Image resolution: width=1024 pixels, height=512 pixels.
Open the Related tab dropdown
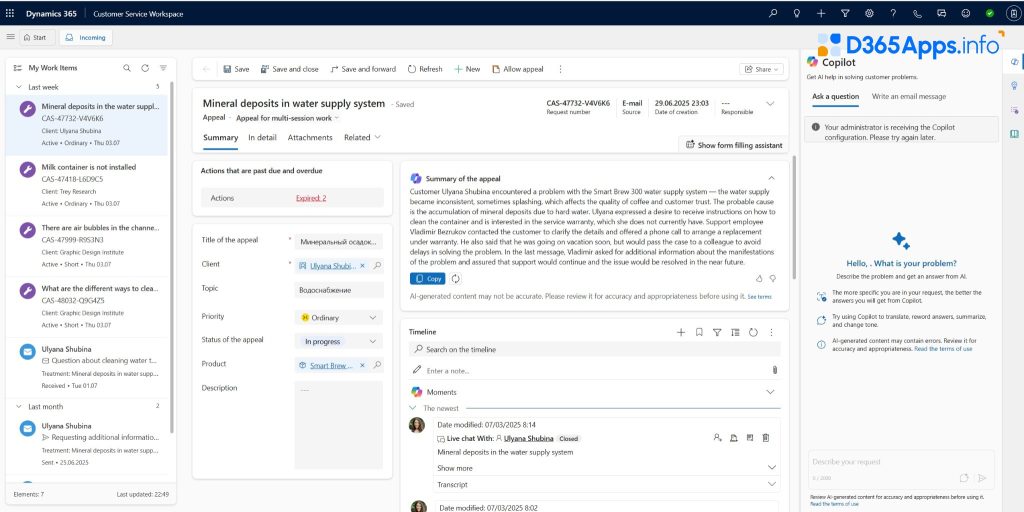[x=362, y=138]
